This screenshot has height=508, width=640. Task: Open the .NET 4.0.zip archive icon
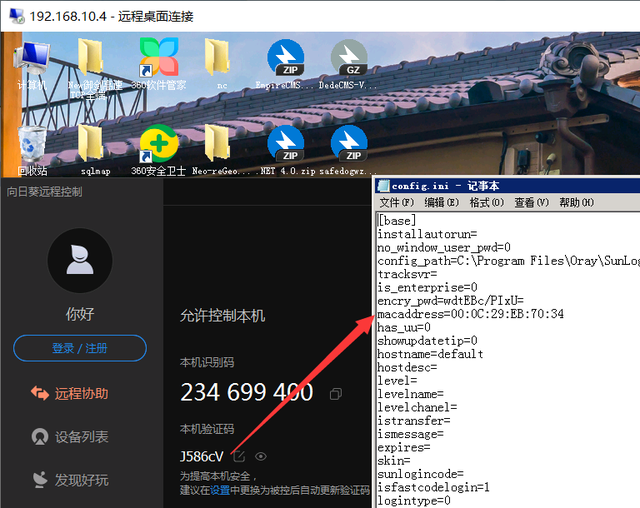pos(287,150)
